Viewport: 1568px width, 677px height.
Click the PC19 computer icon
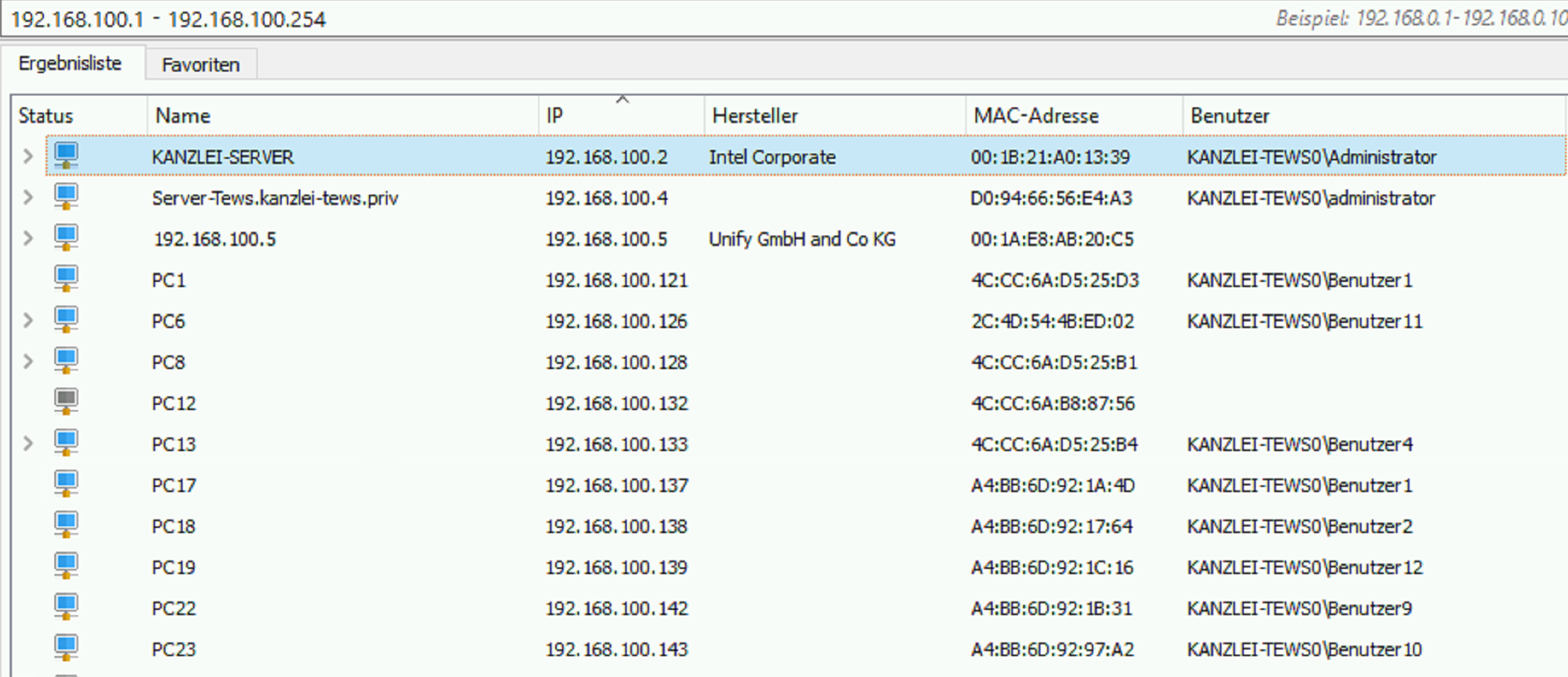pos(66,566)
